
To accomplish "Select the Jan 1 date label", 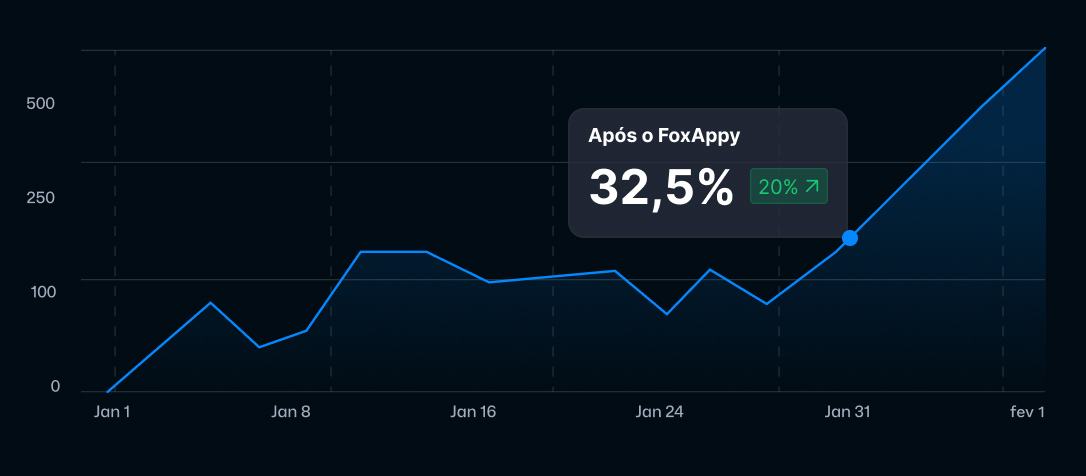I will (x=112, y=411).
